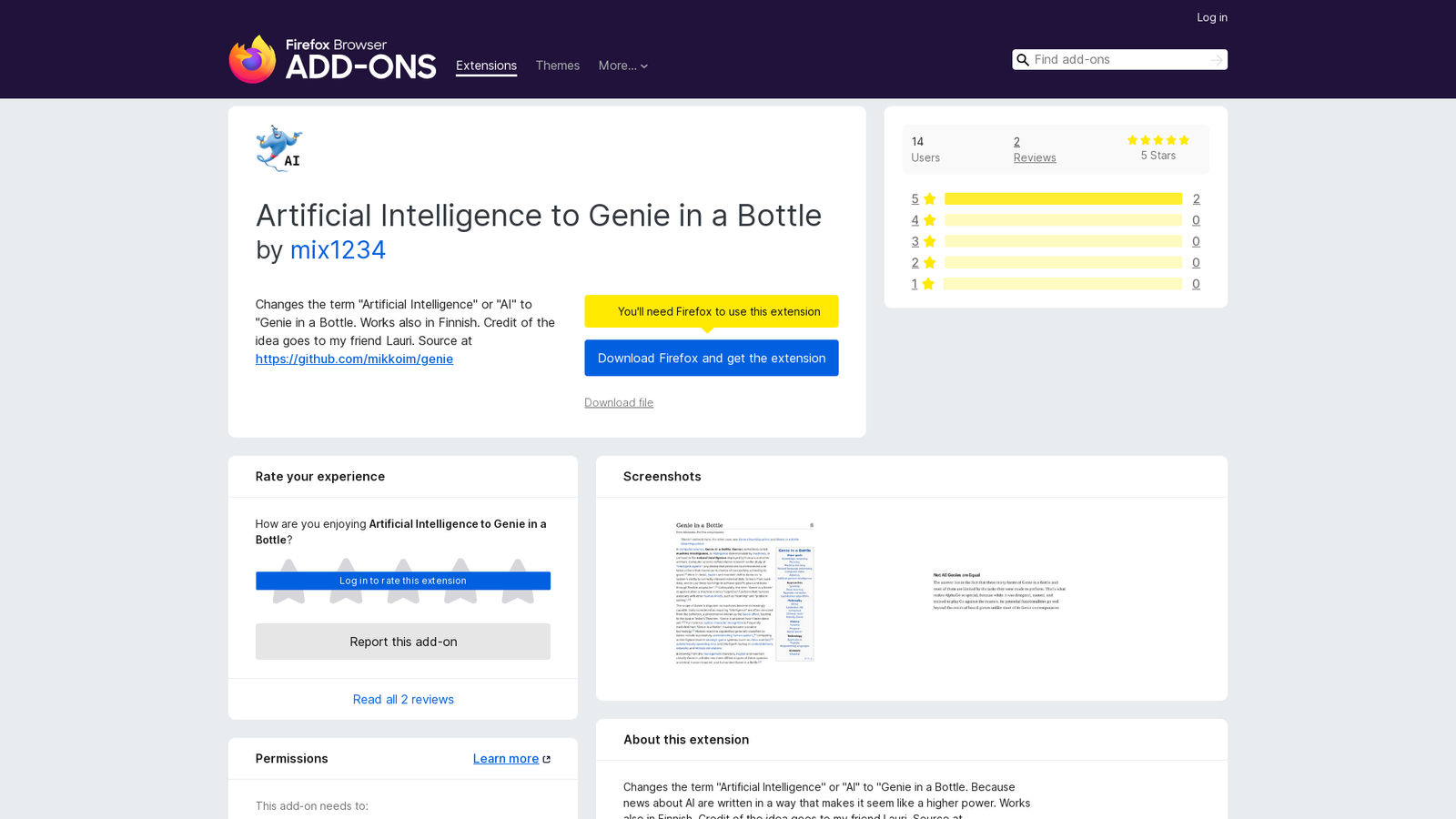Click the second rating star
Image resolution: width=1456 pixels, height=819 pixels.
(x=346, y=581)
